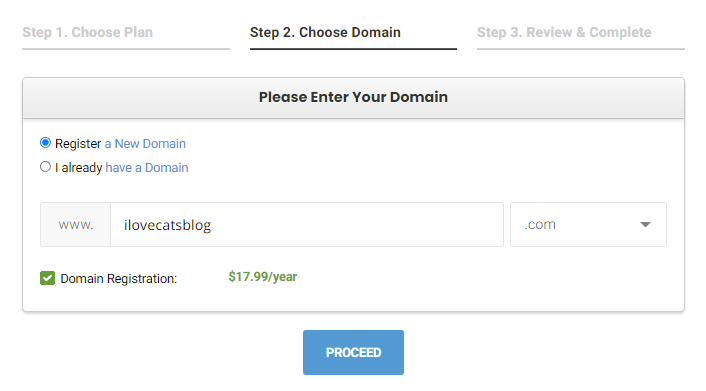The image size is (706, 391).
Task: Toggle the Domain Registration checkbox
Action: pos(47,278)
